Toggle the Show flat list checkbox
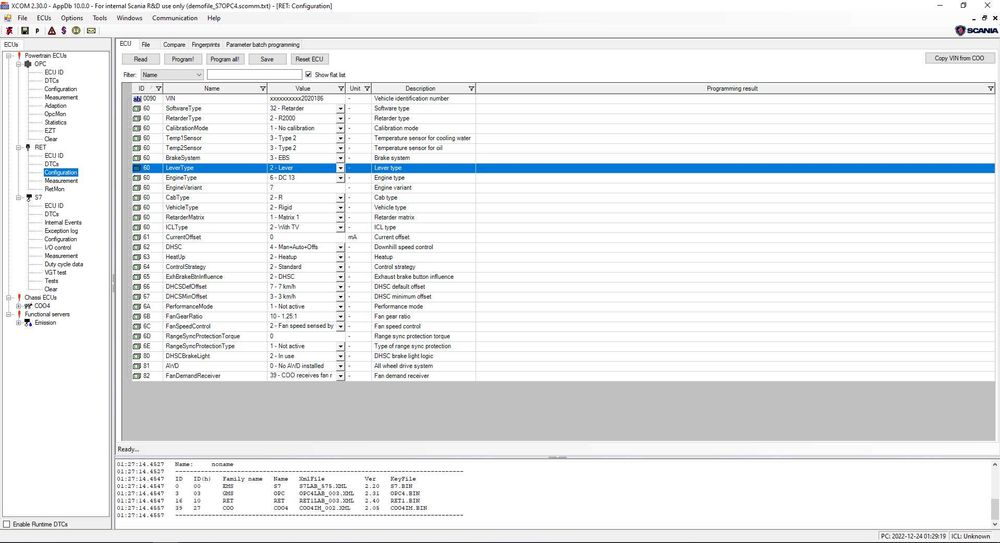The height and width of the screenshot is (543, 1000). coord(309,75)
